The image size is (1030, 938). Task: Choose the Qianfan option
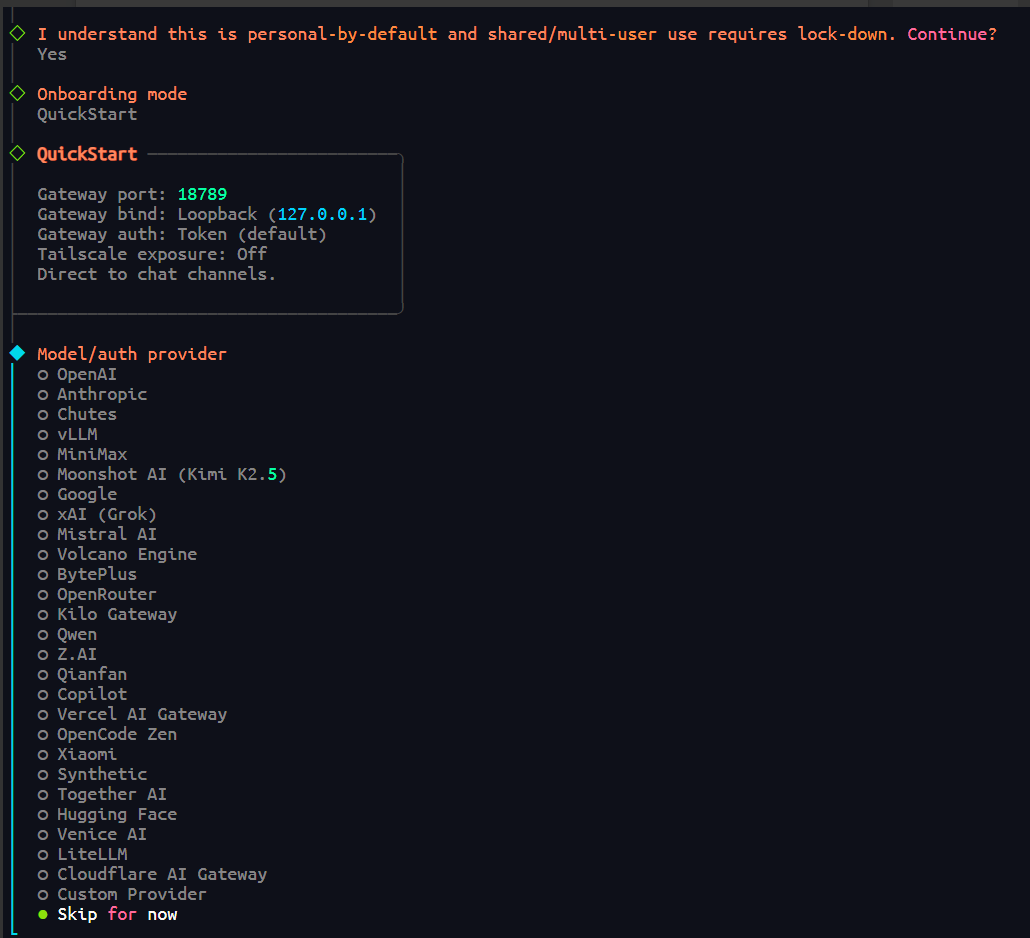tap(82, 674)
